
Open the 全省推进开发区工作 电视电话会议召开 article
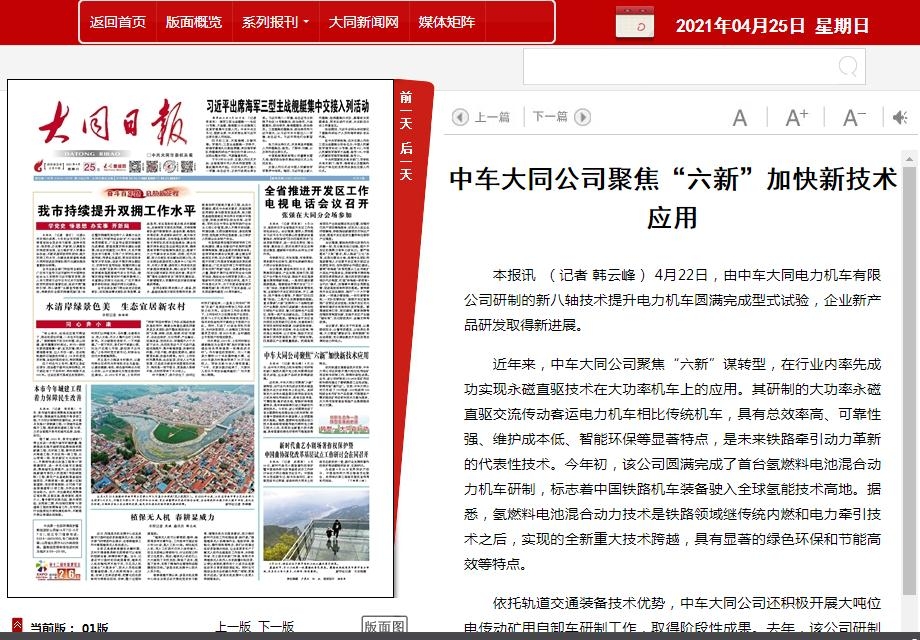click(316, 197)
